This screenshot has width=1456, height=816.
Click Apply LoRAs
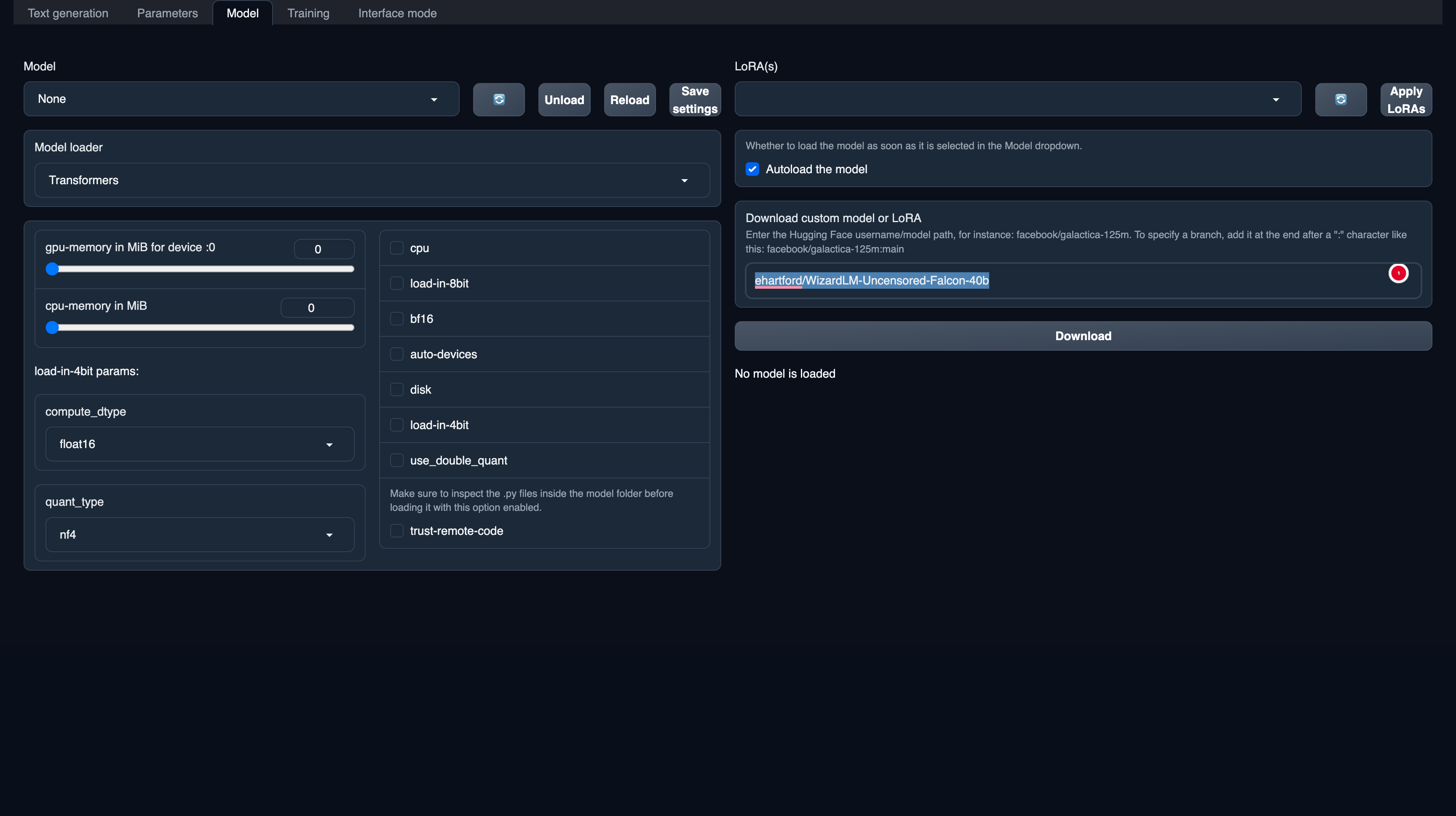1406,99
